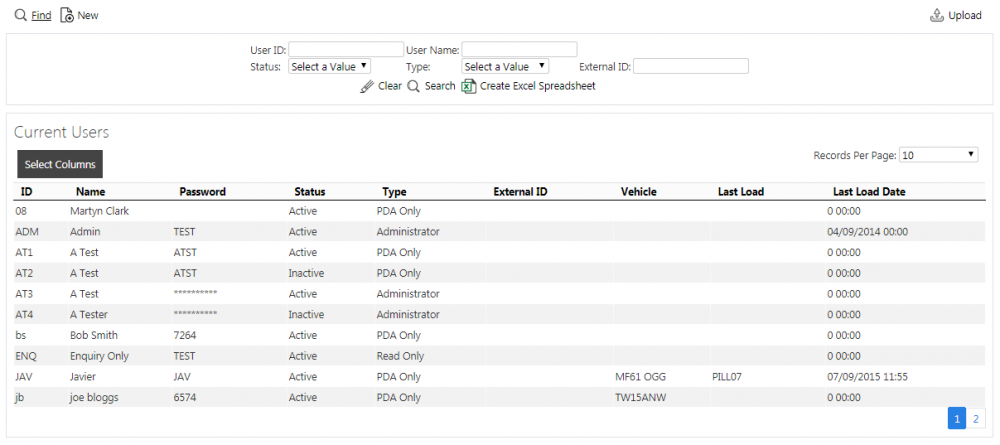Expand the Records Per Page dropdown
The width and height of the screenshot is (1000, 445).
click(938, 155)
